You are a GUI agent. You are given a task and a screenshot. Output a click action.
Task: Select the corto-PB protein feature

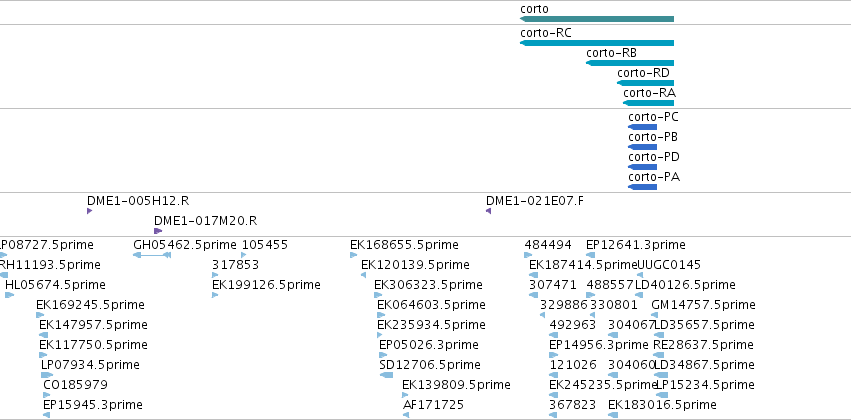[643, 147]
